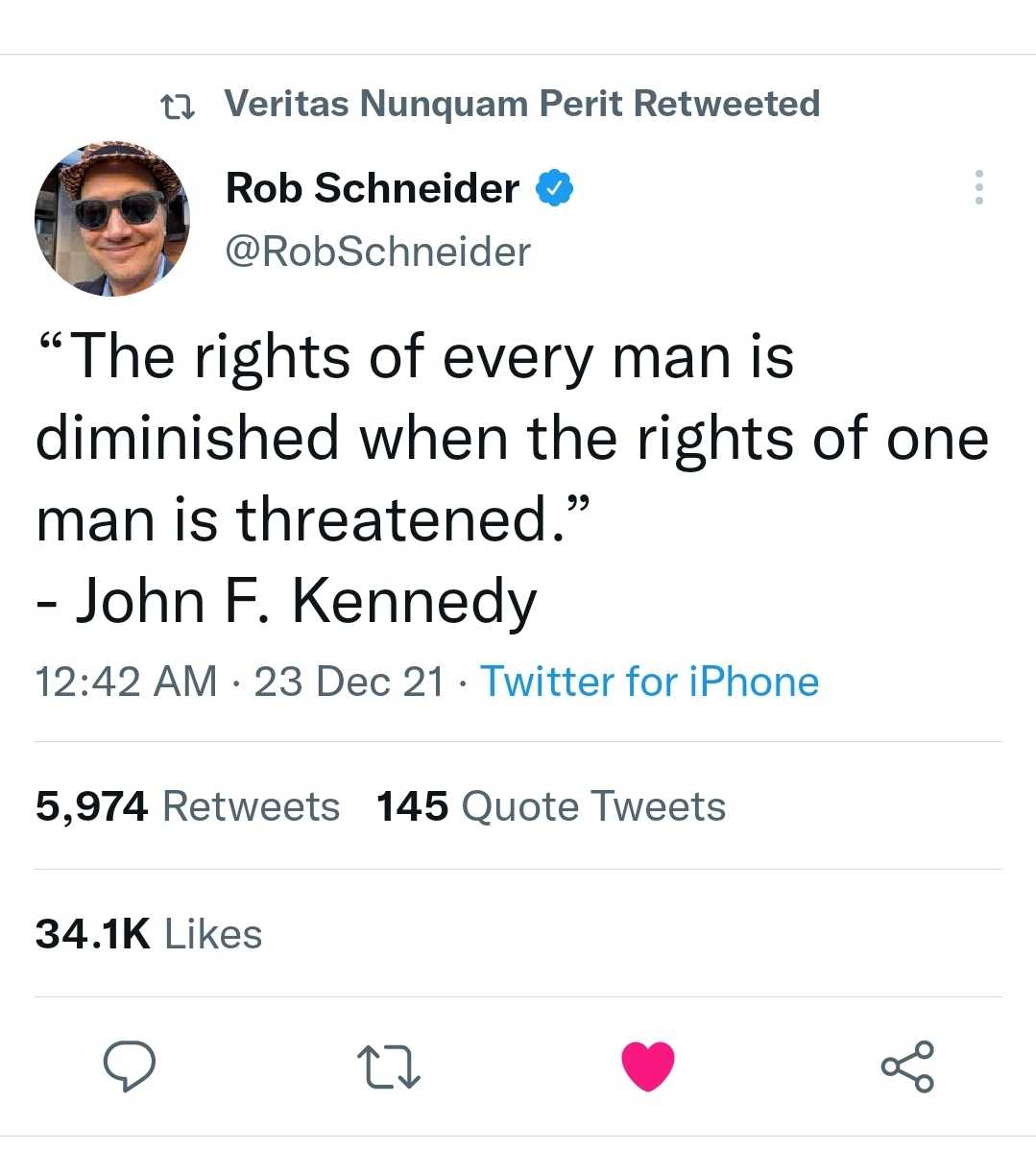Open Veritas Nunquam Perit Retweeted label
This screenshot has width=1036, height=1150.
(521, 104)
